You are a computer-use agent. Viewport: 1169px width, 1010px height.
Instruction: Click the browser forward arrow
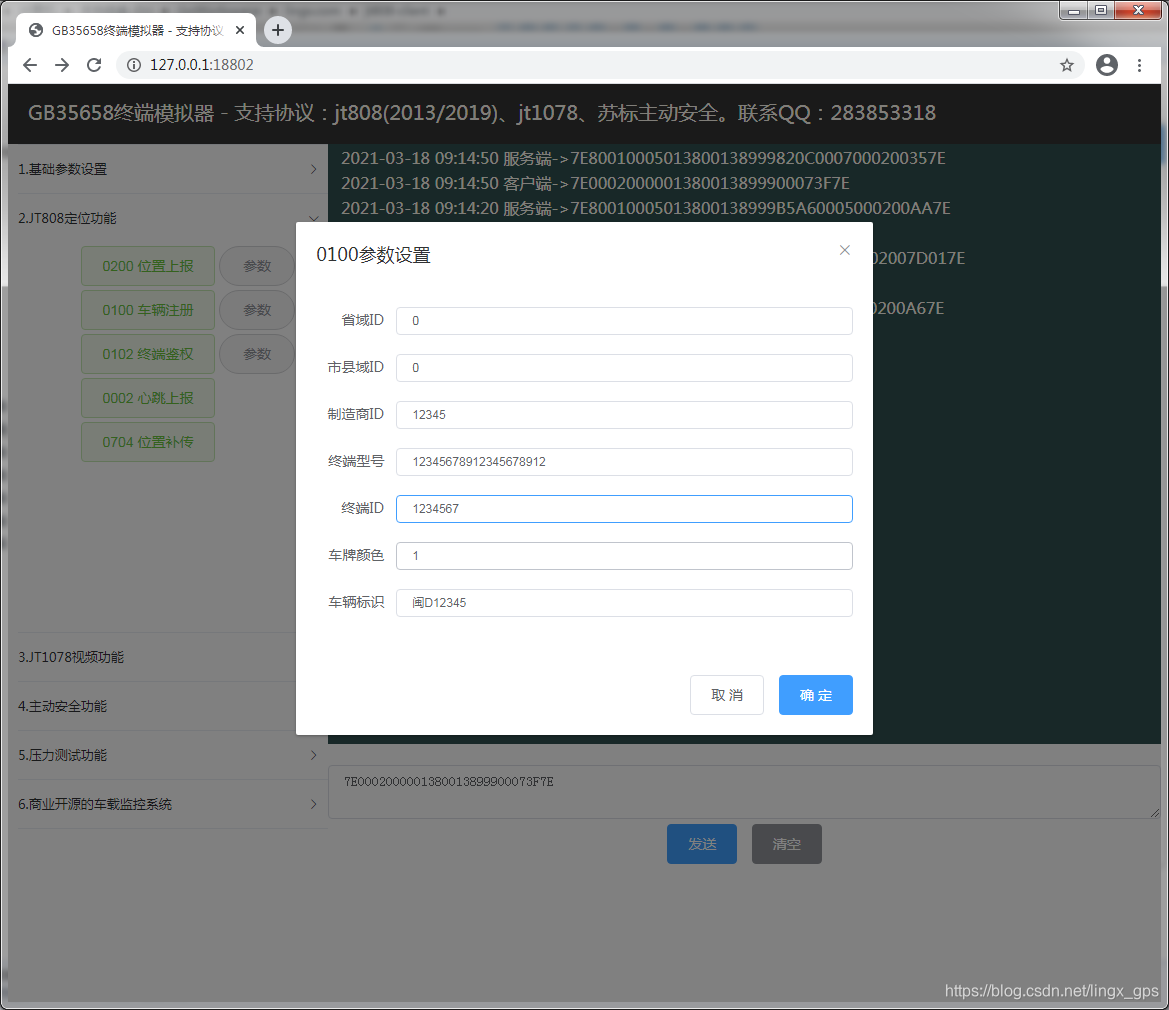62,65
